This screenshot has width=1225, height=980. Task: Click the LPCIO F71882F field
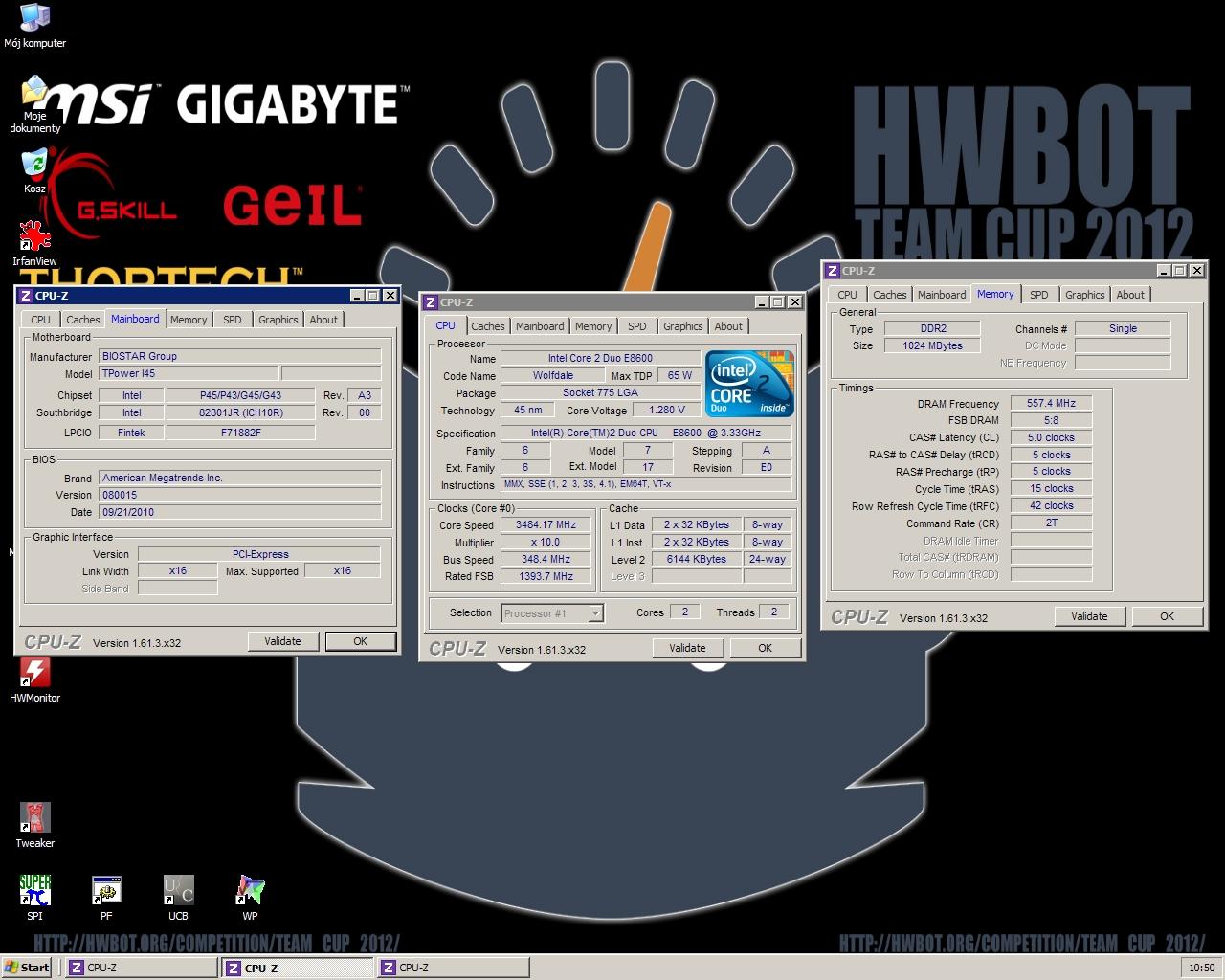click(x=241, y=433)
